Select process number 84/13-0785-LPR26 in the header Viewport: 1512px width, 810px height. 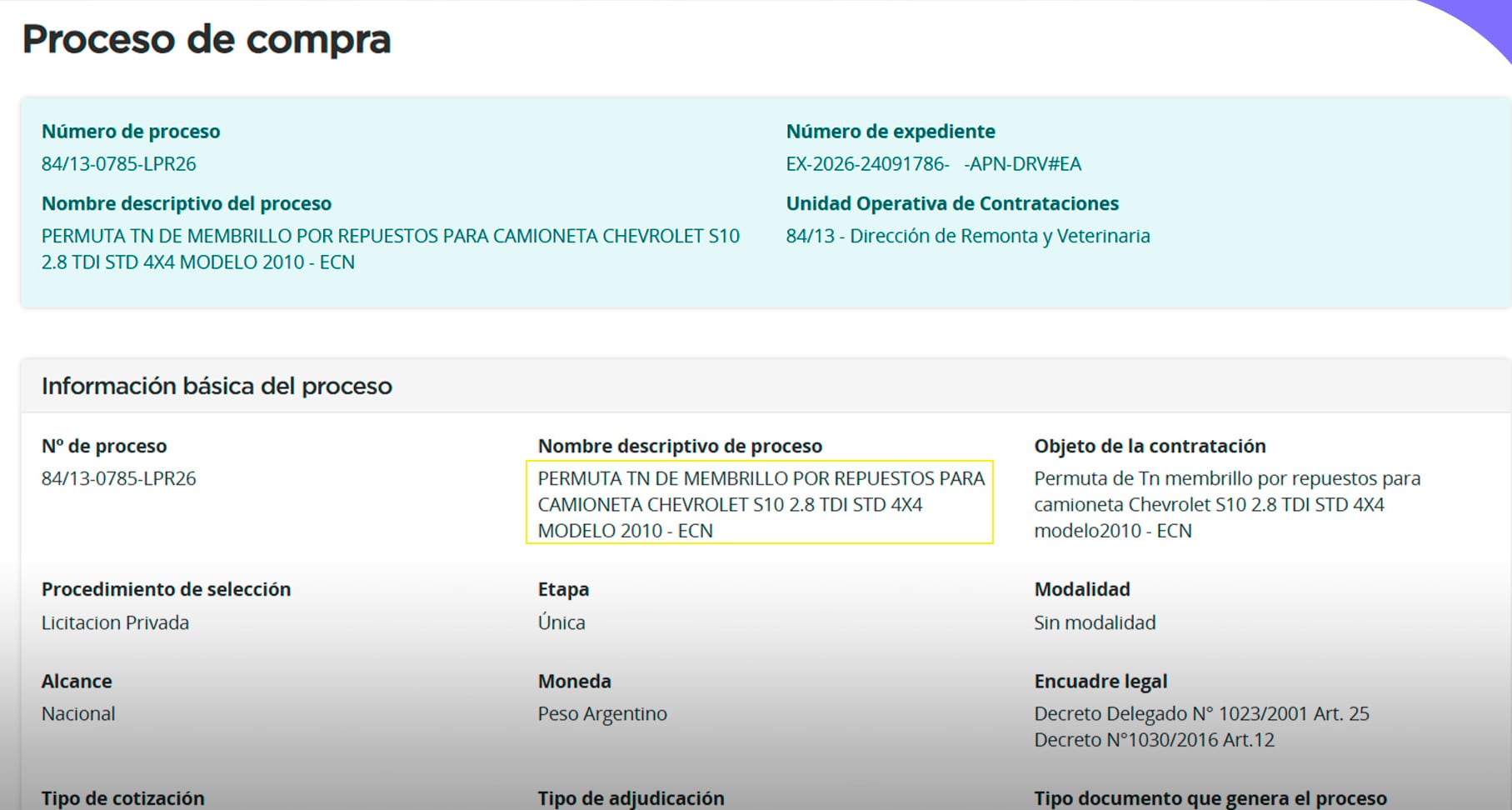(x=119, y=164)
